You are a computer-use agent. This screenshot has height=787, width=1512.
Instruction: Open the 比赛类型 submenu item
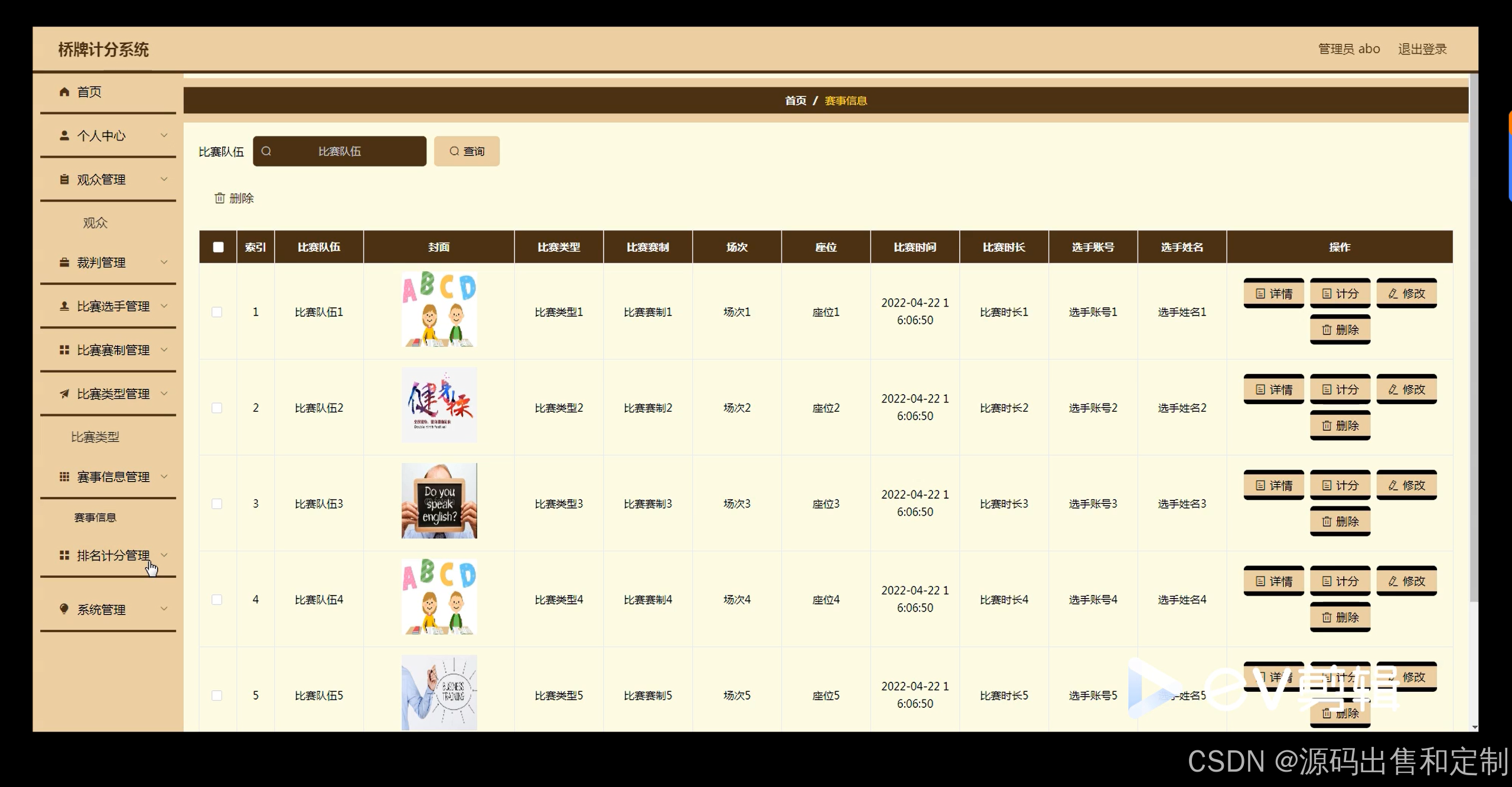[x=95, y=437]
